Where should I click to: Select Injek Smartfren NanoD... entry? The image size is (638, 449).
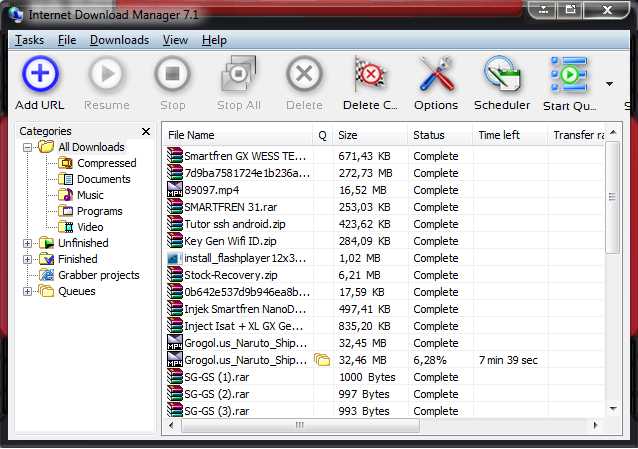pos(245,309)
